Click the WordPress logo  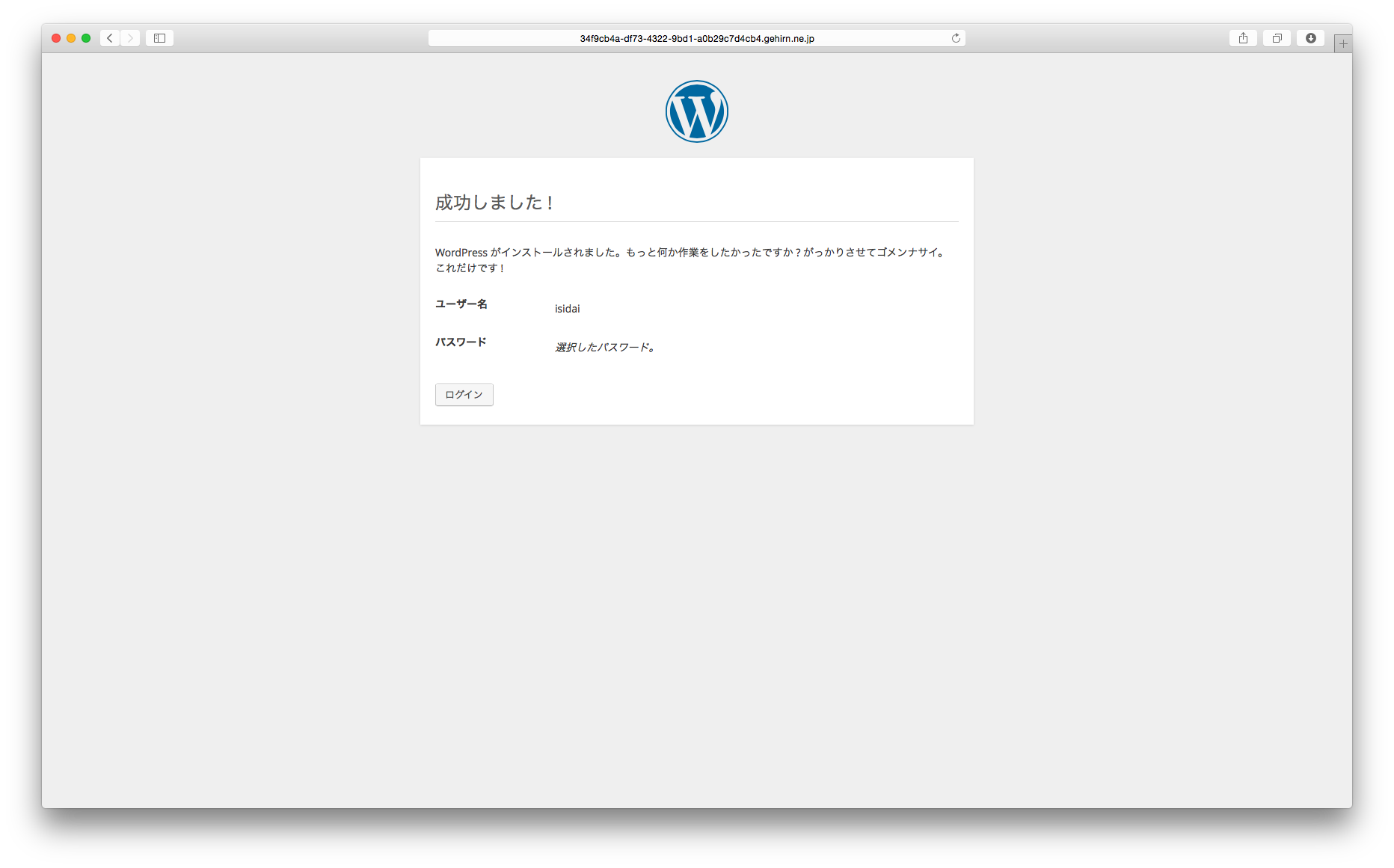point(697,111)
